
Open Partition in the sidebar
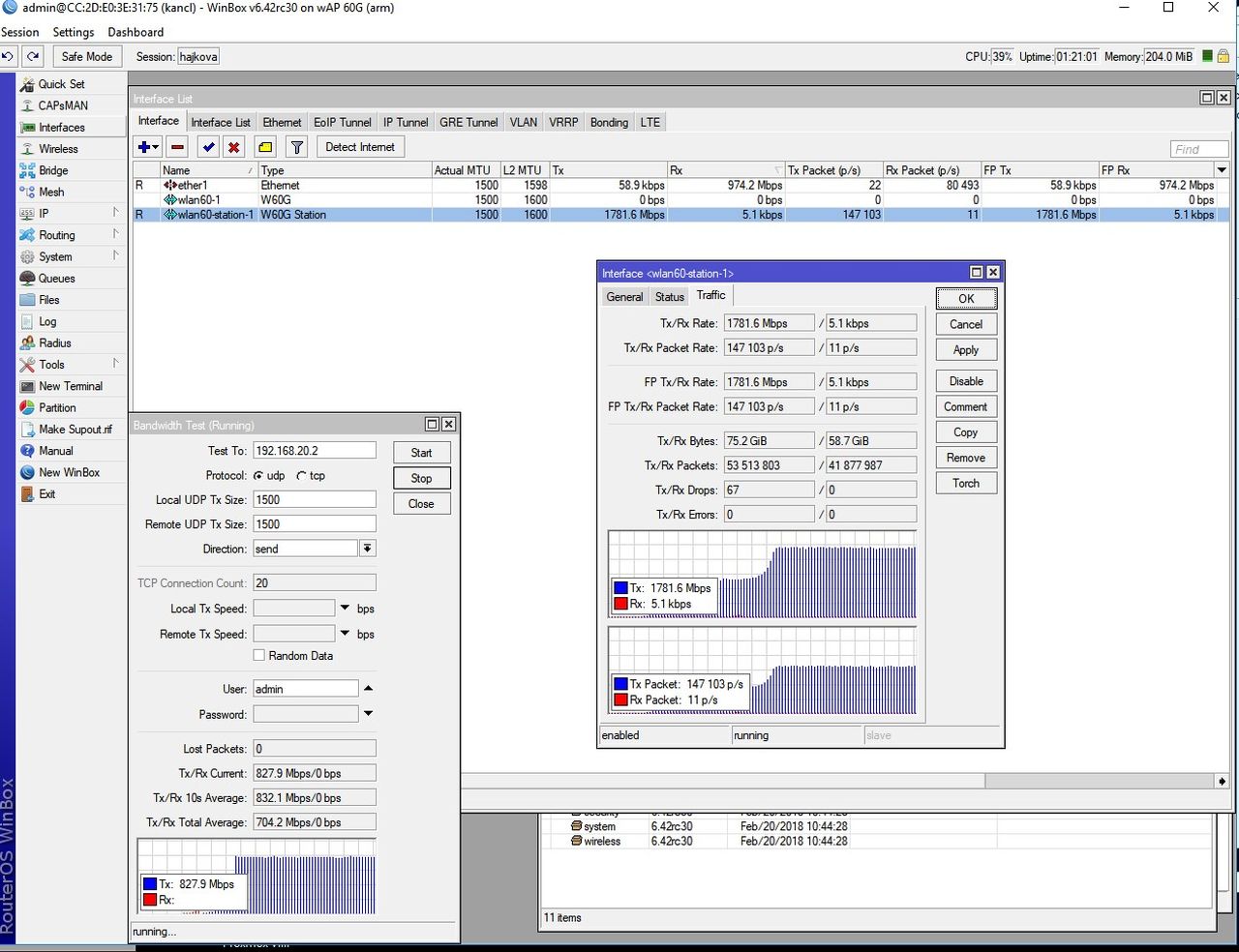(57, 407)
